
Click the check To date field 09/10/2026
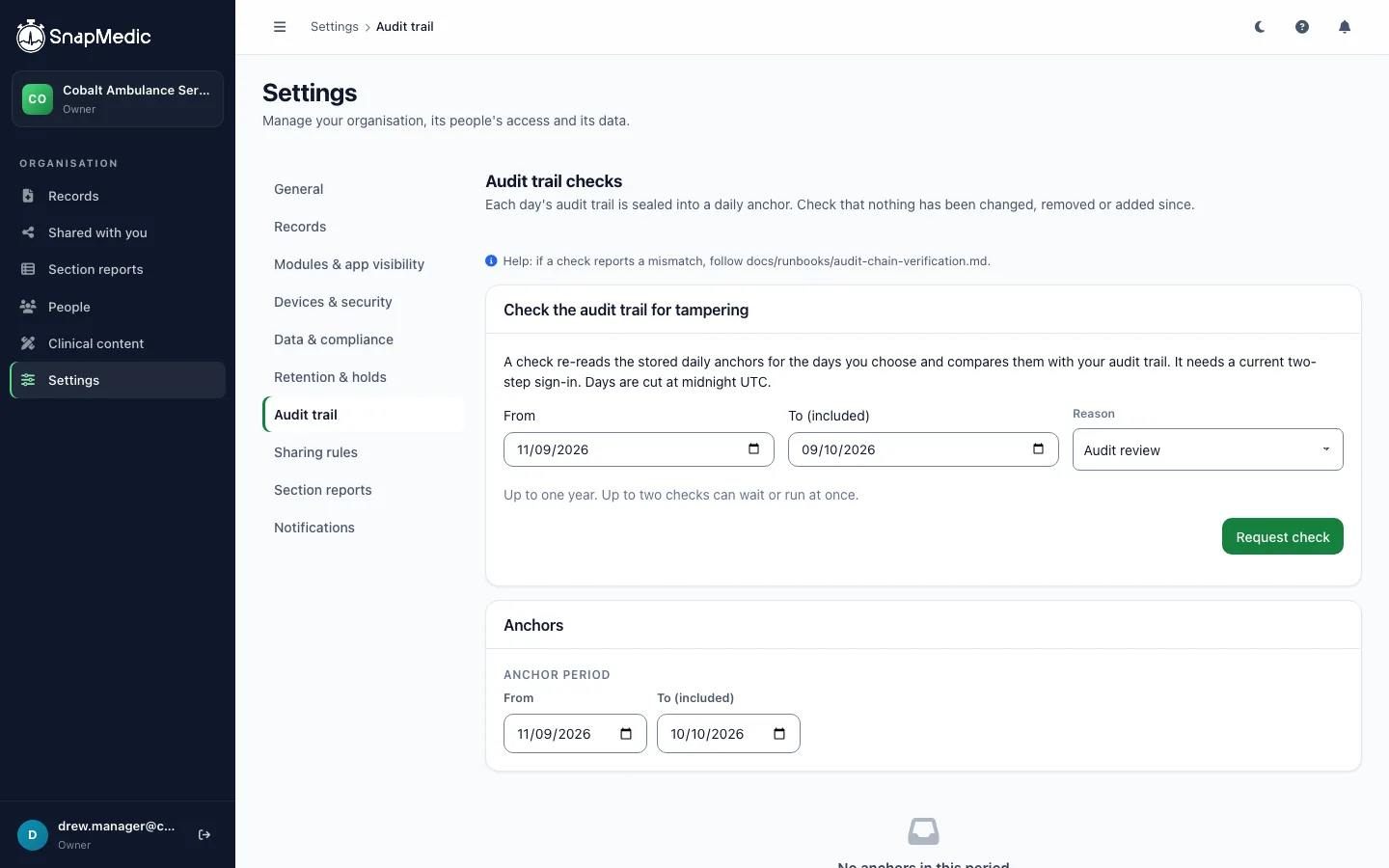[x=923, y=449]
